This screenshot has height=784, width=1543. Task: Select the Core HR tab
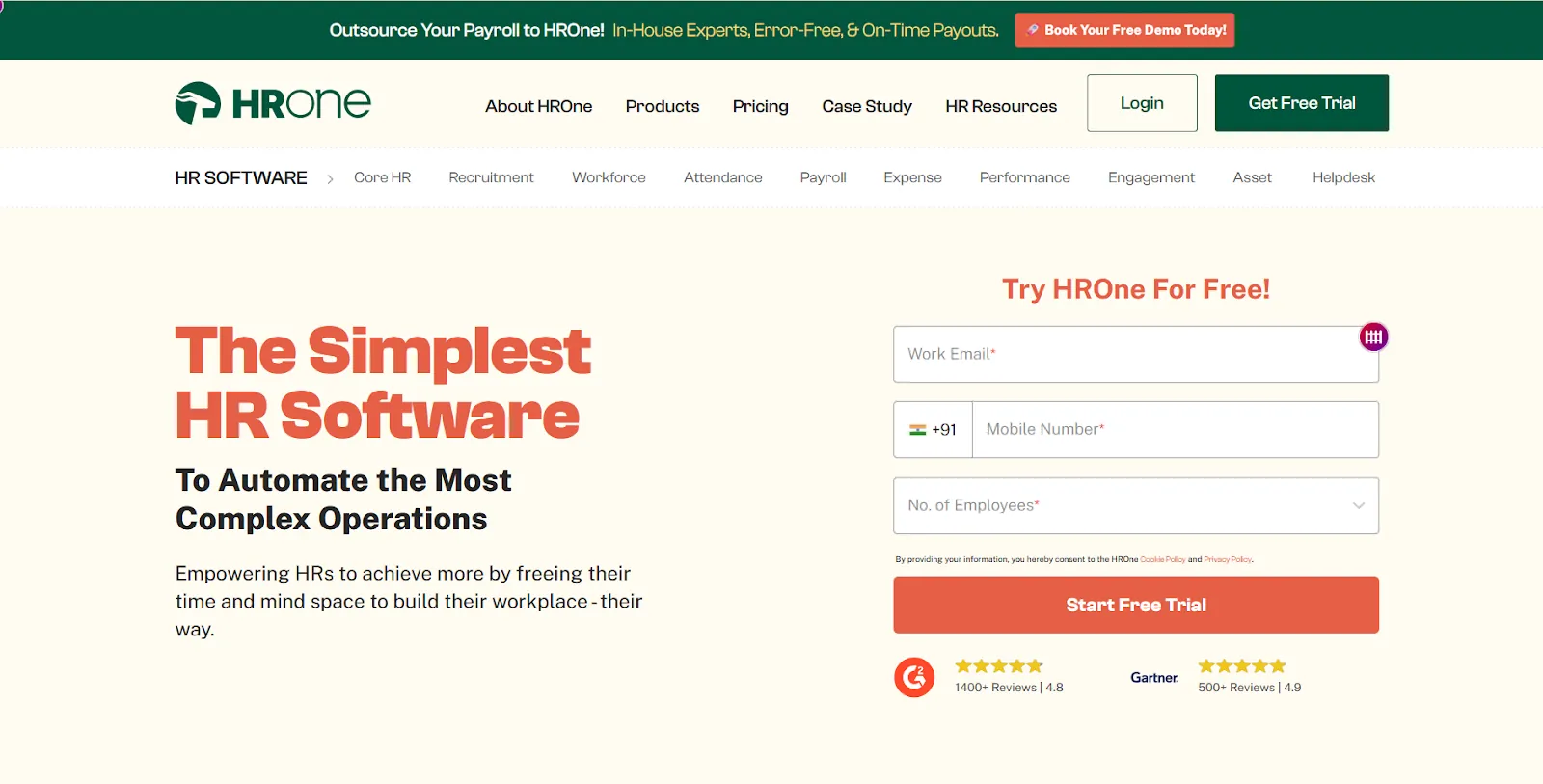[382, 177]
